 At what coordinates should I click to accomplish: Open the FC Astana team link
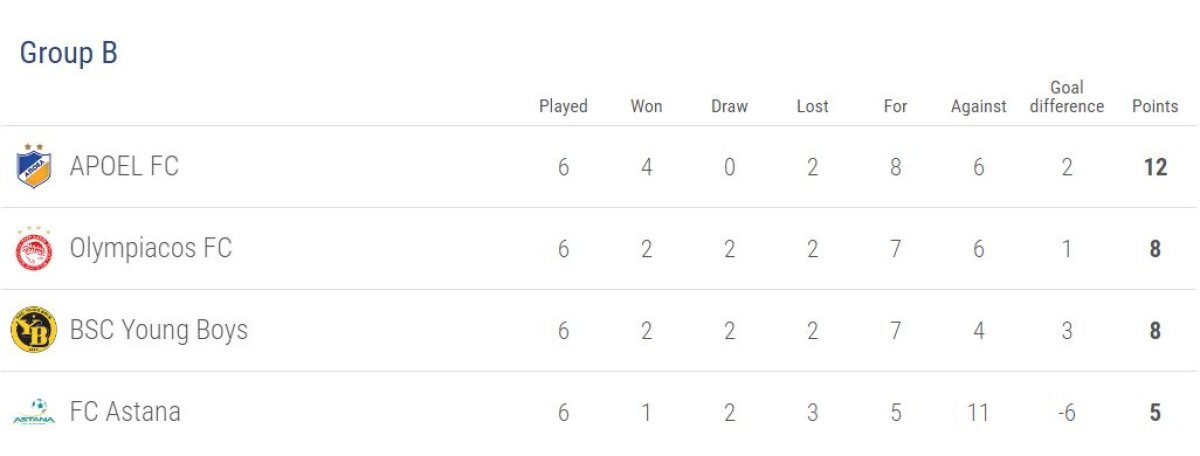(125, 412)
